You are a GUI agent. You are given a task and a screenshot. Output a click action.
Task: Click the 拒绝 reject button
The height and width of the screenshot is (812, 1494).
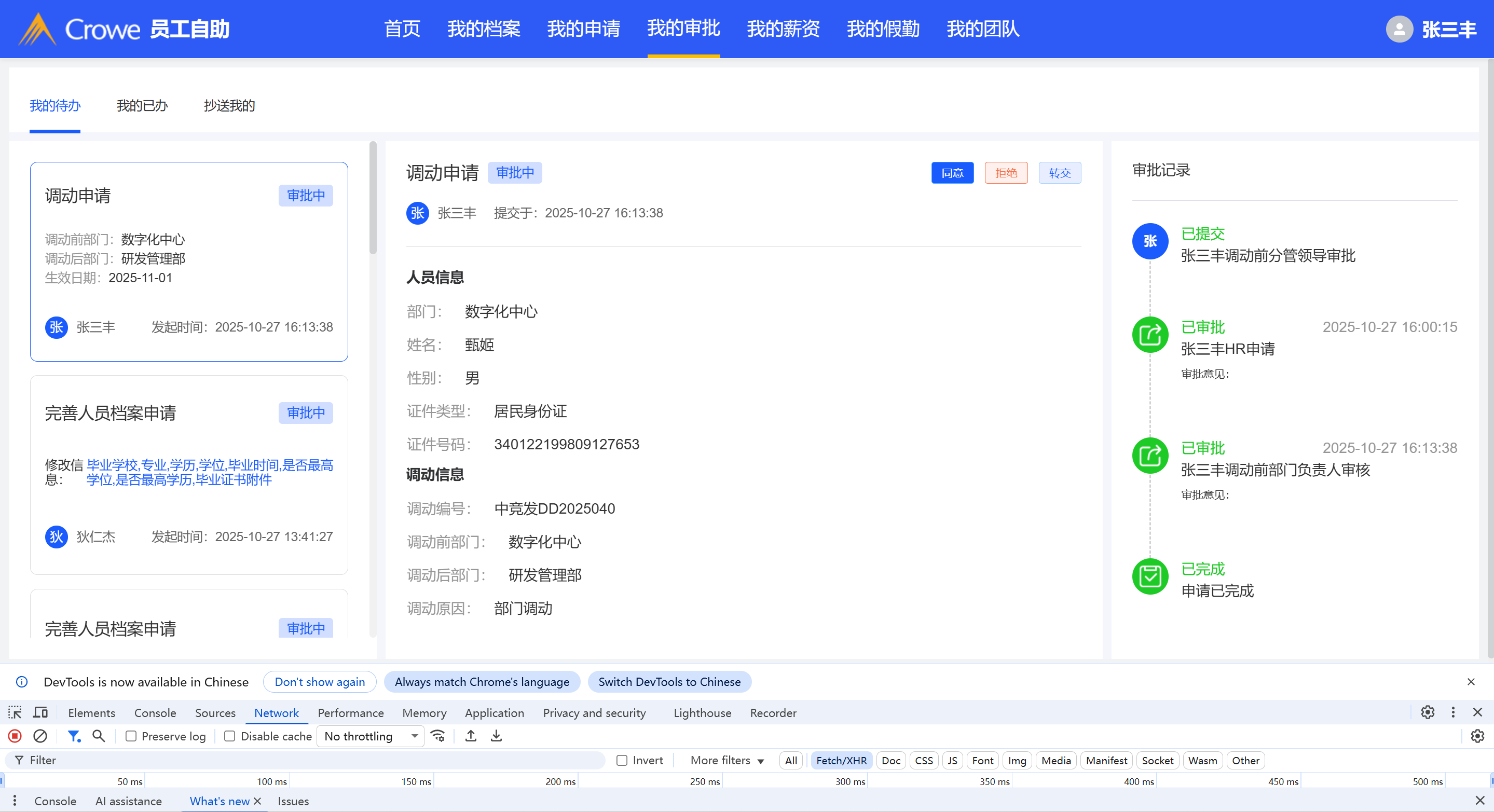pyautogui.click(x=1006, y=173)
